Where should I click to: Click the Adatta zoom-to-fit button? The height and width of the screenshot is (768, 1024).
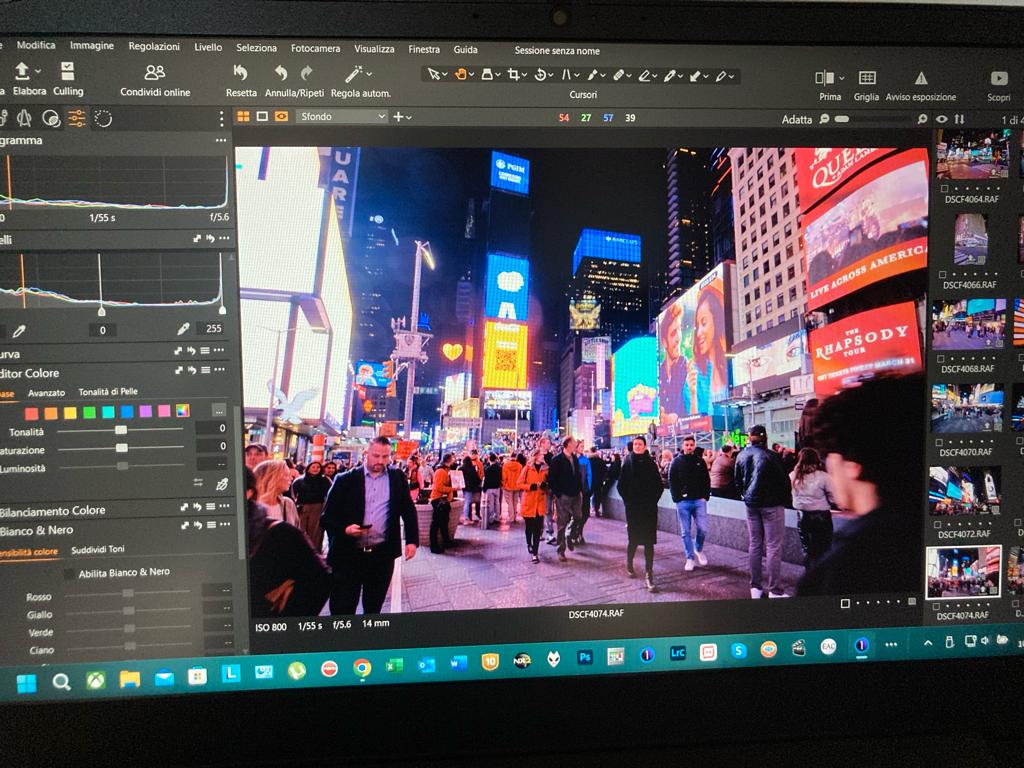pyautogui.click(x=797, y=119)
